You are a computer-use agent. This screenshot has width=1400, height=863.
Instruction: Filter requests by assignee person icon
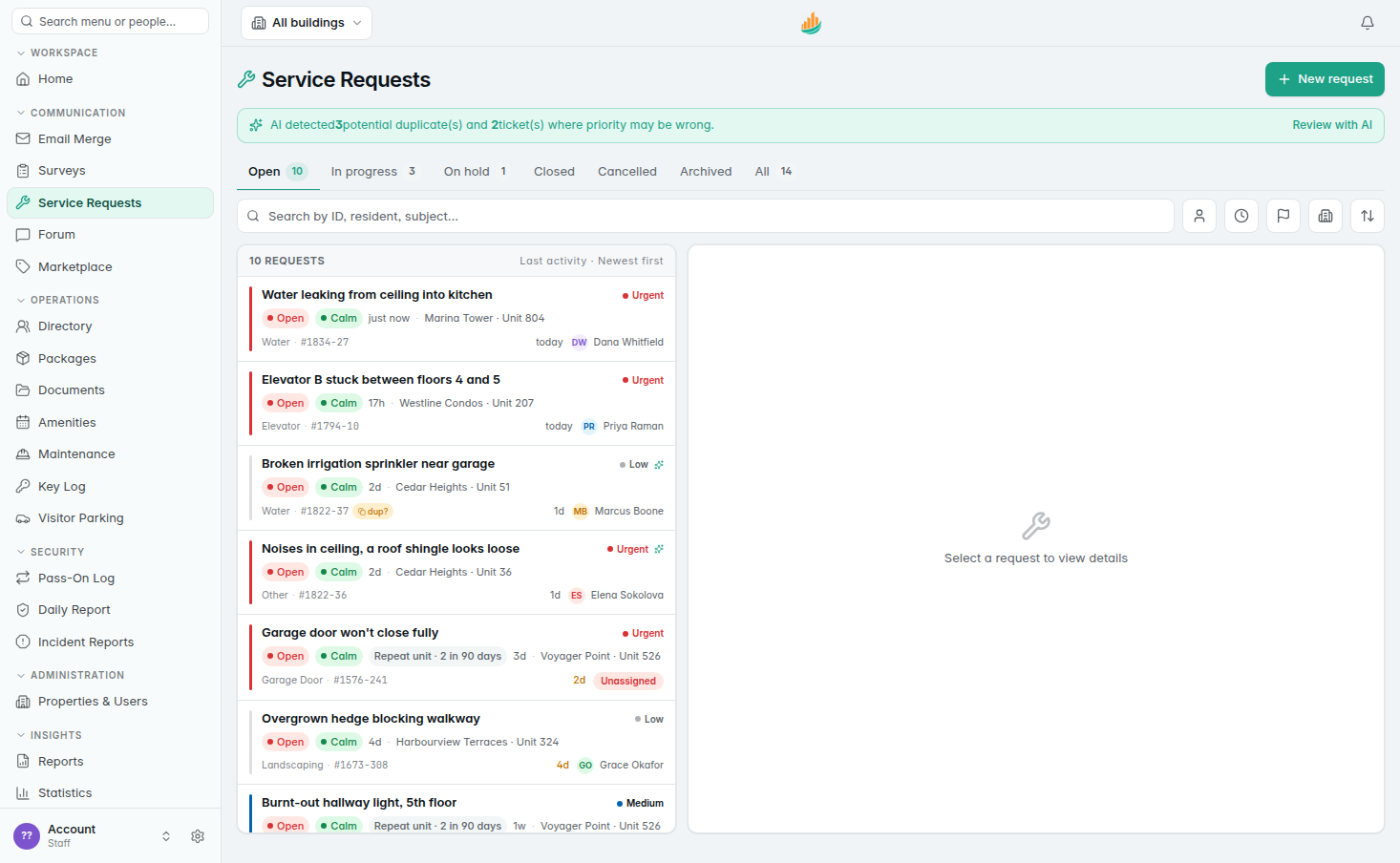pos(1199,216)
